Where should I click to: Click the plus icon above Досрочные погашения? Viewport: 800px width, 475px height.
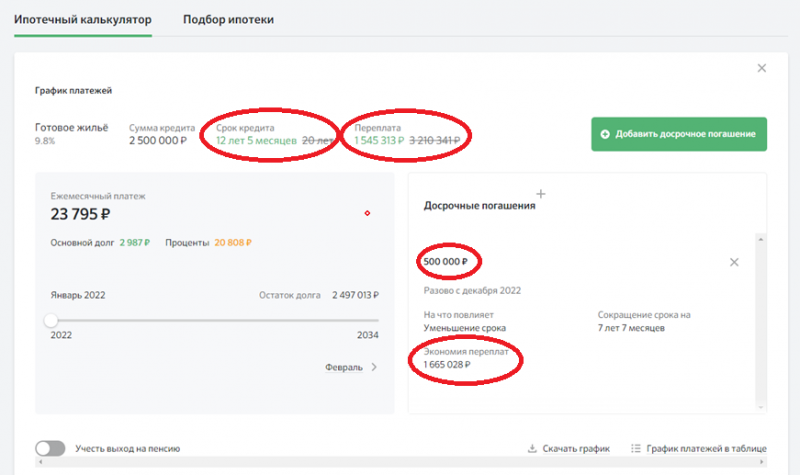pos(541,193)
